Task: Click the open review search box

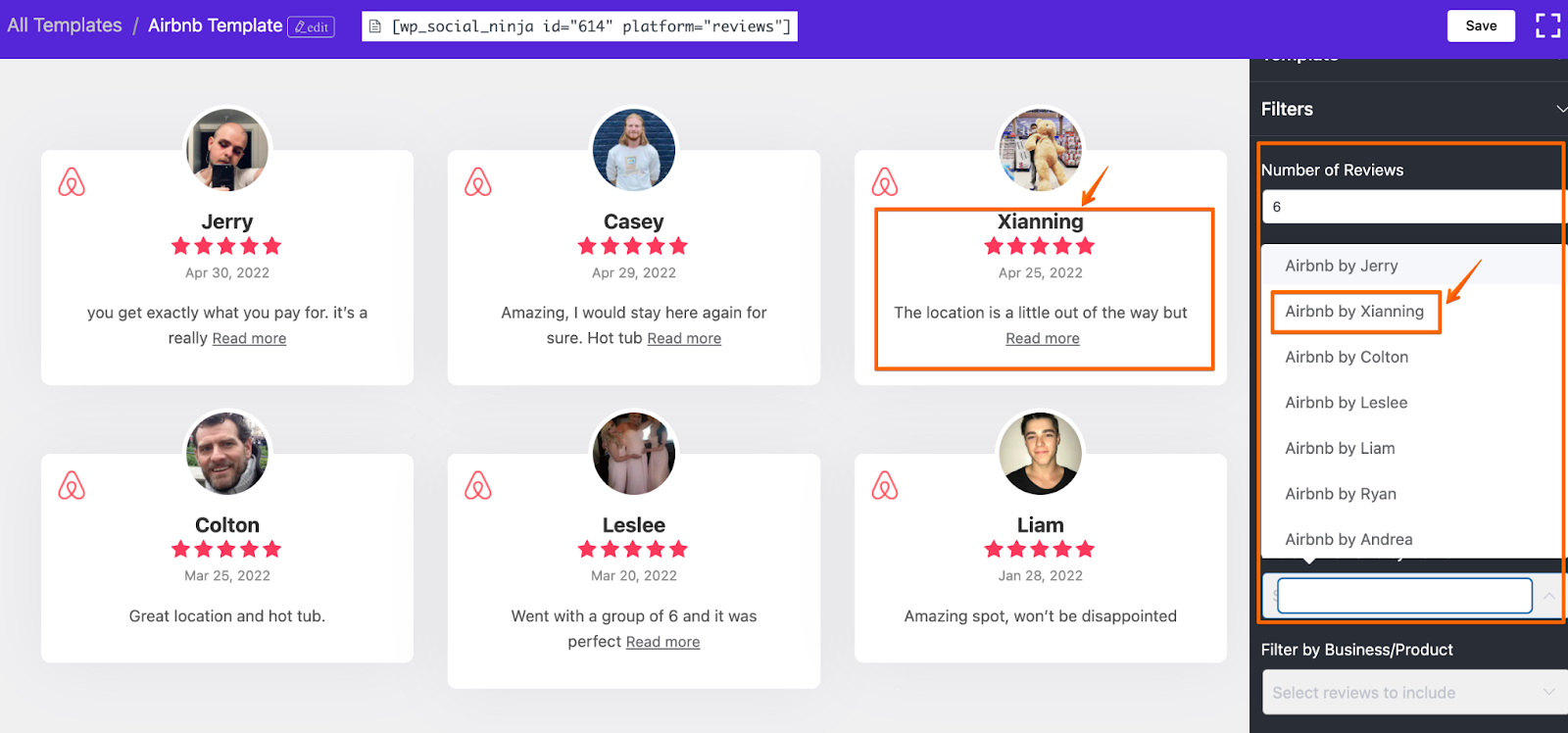Action: tap(1404, 596)
